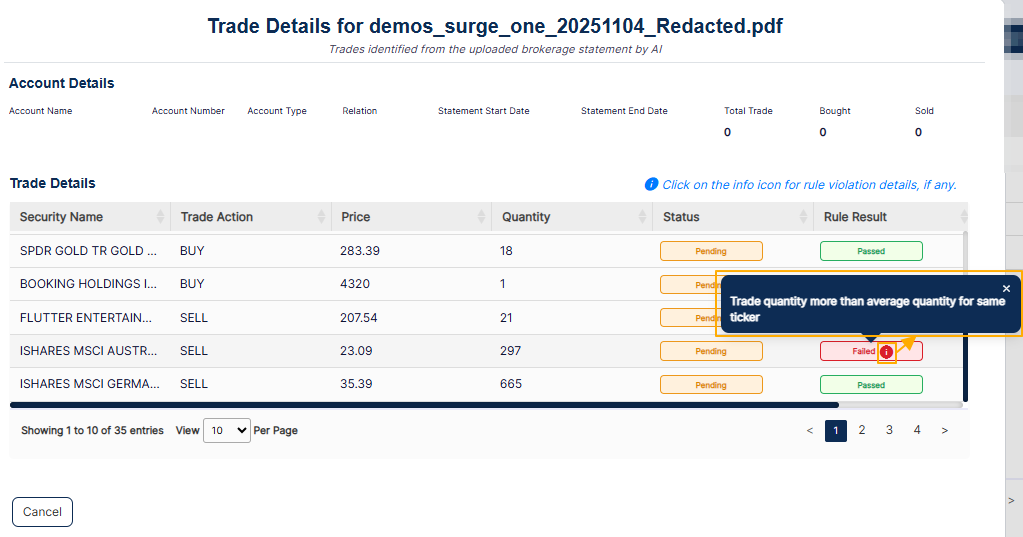Screen dimensions: 1023x537
Task: Go to page 2 of trades
Action: [x=862, y=430]
